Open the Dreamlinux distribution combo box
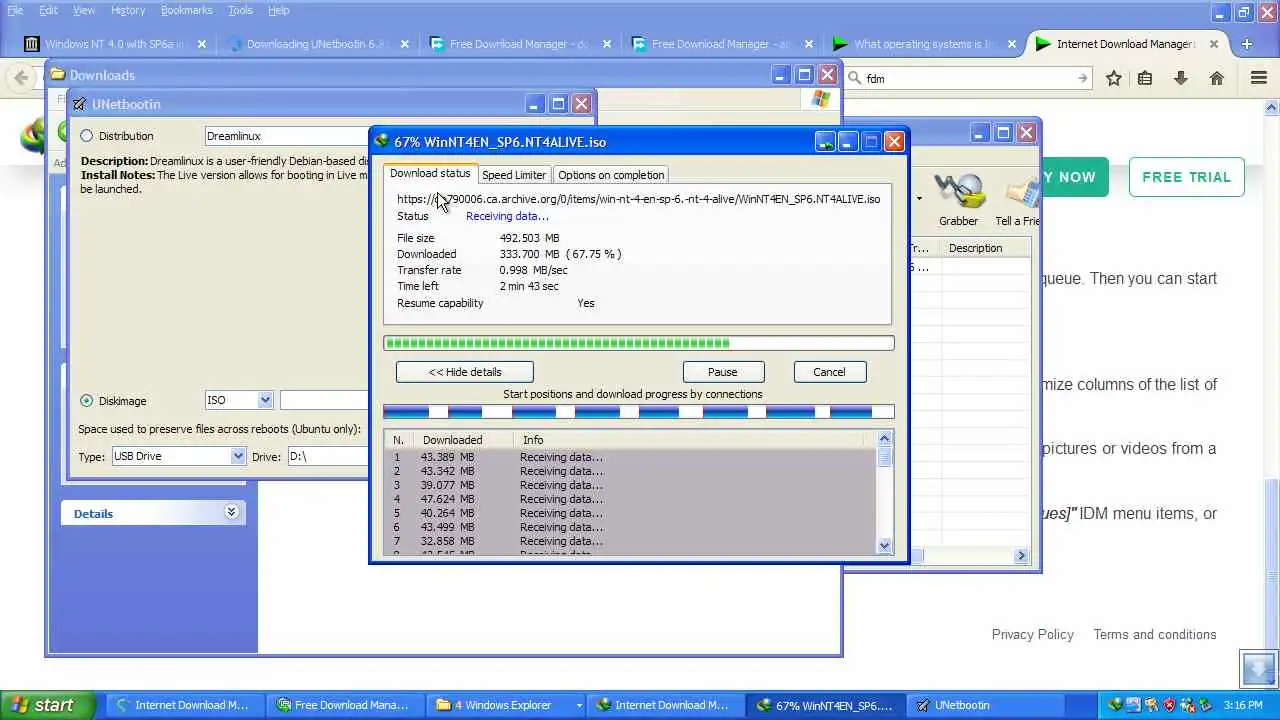This screenshot has height=720, width=1280. pyautogui.click(x=287, y=136)
